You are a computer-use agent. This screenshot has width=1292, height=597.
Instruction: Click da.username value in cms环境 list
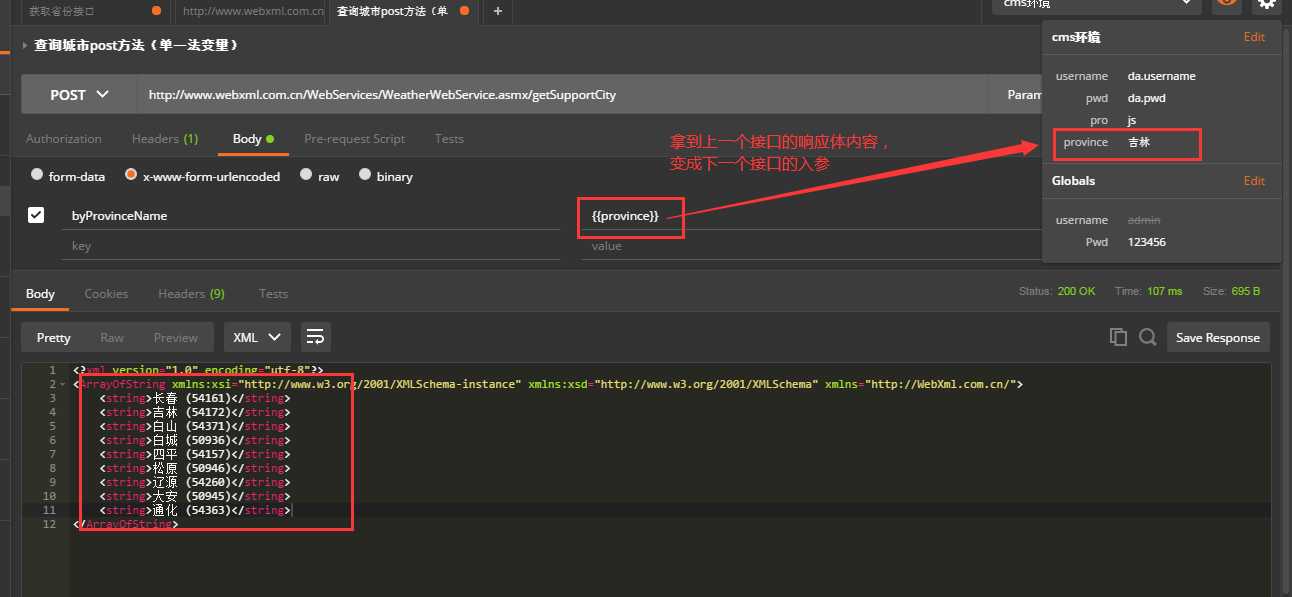[1161, 76]
